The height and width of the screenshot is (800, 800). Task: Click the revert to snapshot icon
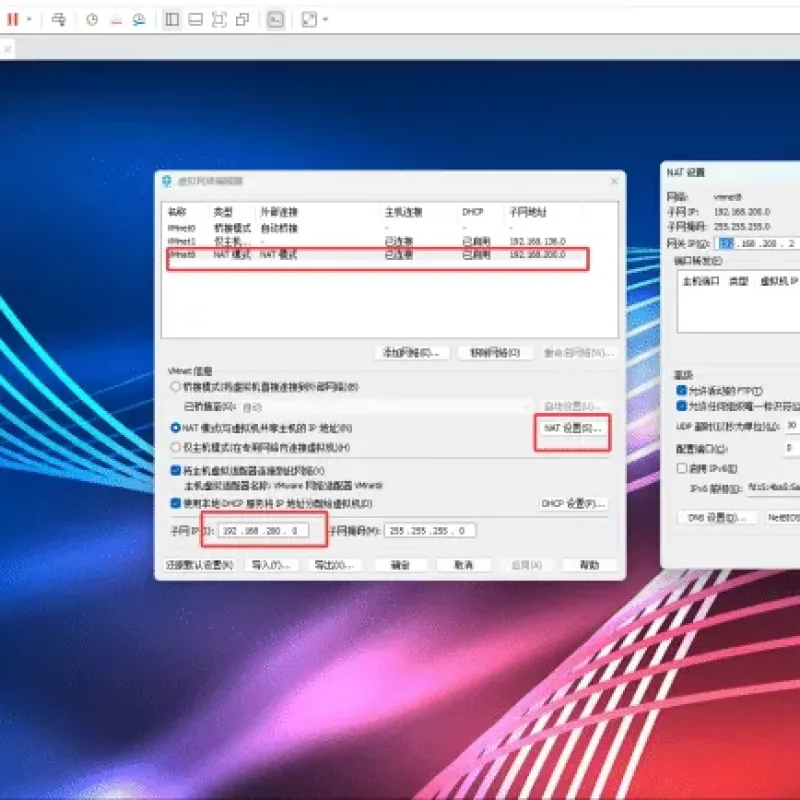pos(116,19)
